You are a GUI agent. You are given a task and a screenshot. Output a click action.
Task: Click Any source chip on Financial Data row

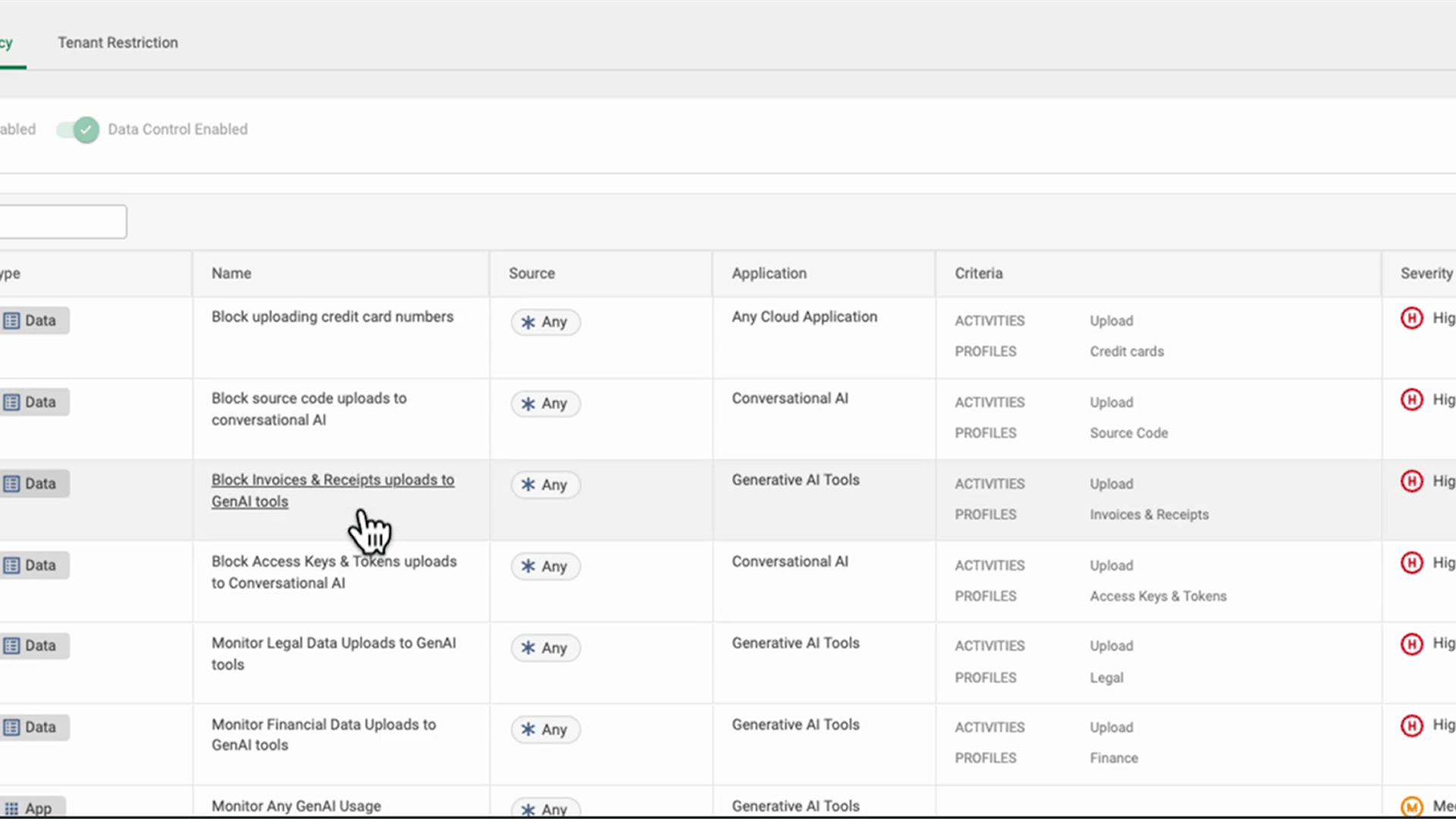click(x=545, y=730)
